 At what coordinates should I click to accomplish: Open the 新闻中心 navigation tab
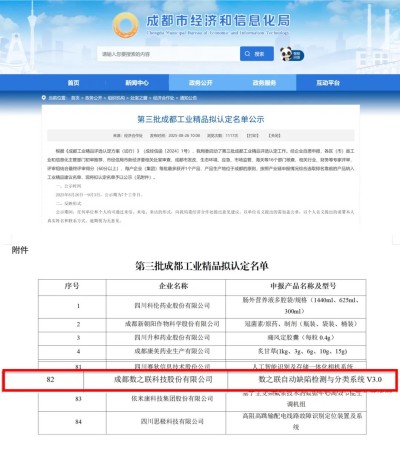(x=137, y=83)
